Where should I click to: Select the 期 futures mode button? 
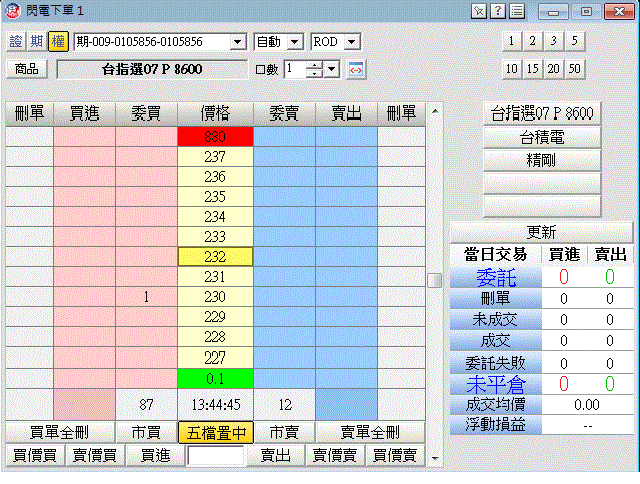point(37,42)
